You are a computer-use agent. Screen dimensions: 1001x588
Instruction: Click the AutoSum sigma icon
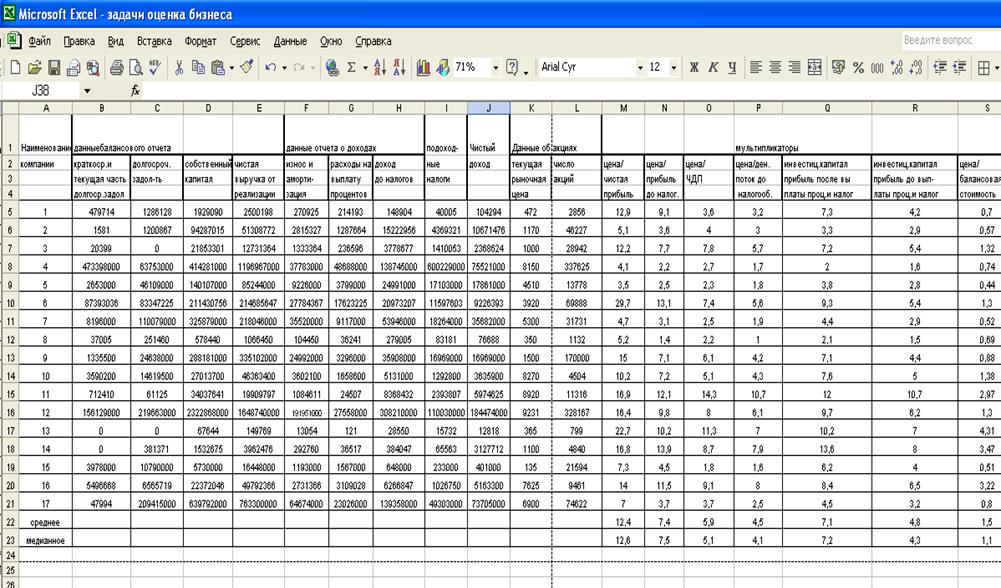[x=352, y=68]
